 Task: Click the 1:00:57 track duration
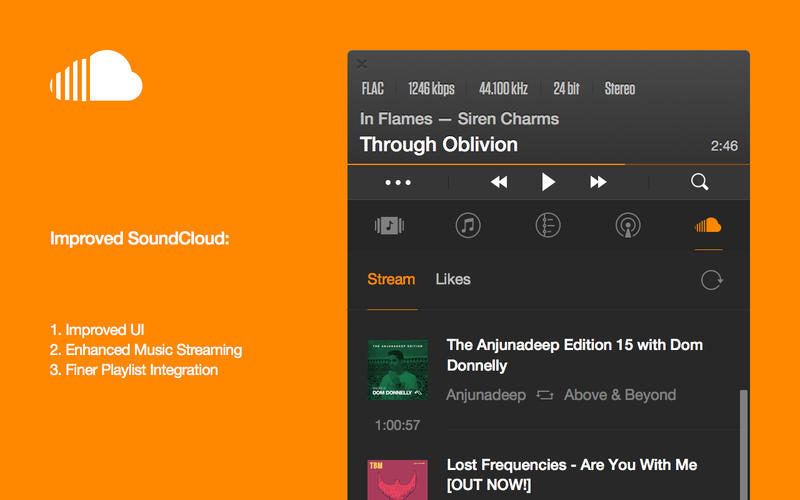click(397, 425)
